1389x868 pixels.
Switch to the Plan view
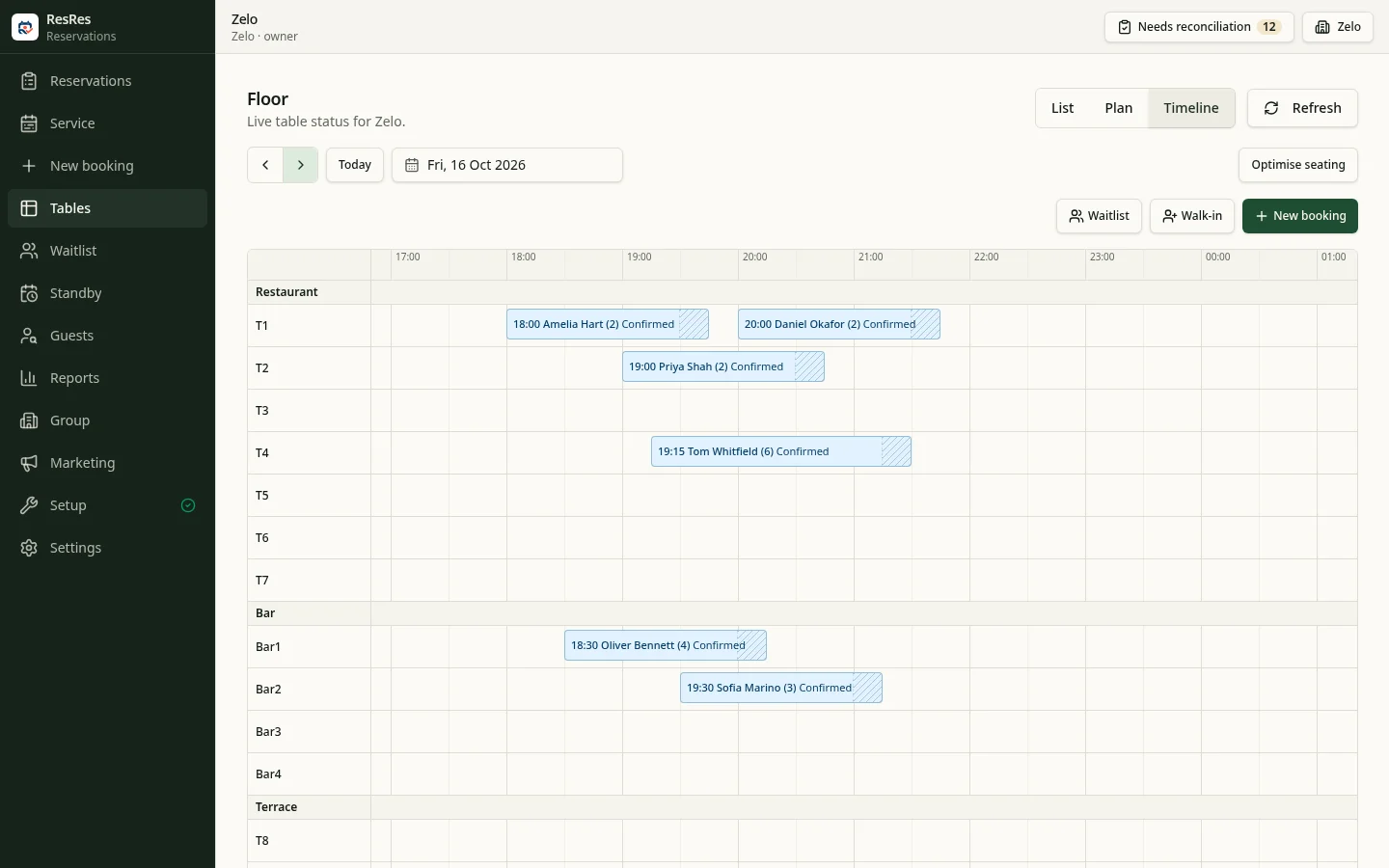[x=1119, y=108]
